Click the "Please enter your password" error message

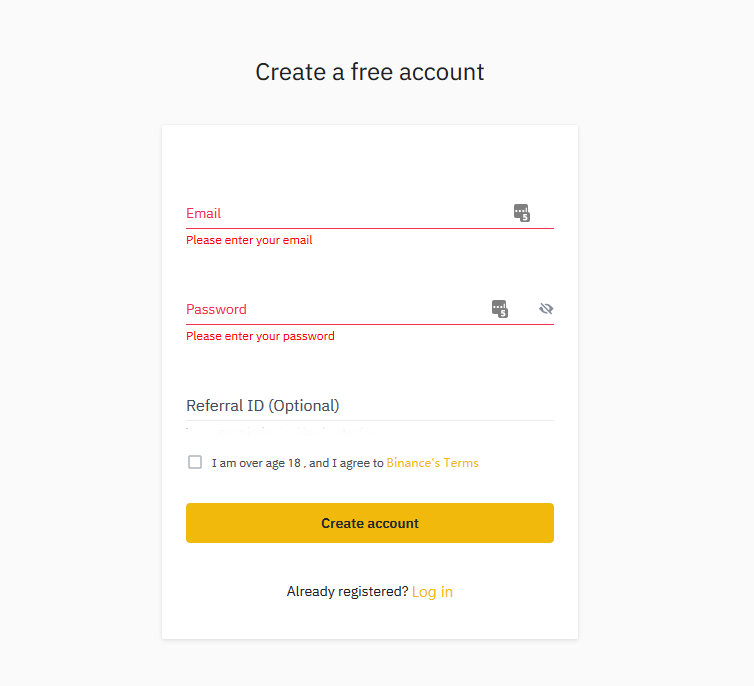(x=260, y=336)
